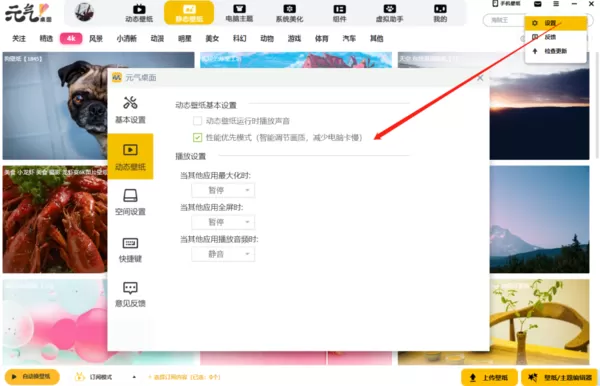This screenshot has width=600, height=386.
Task: Switch to the 美女 category tab
Action: pos(212,38)
